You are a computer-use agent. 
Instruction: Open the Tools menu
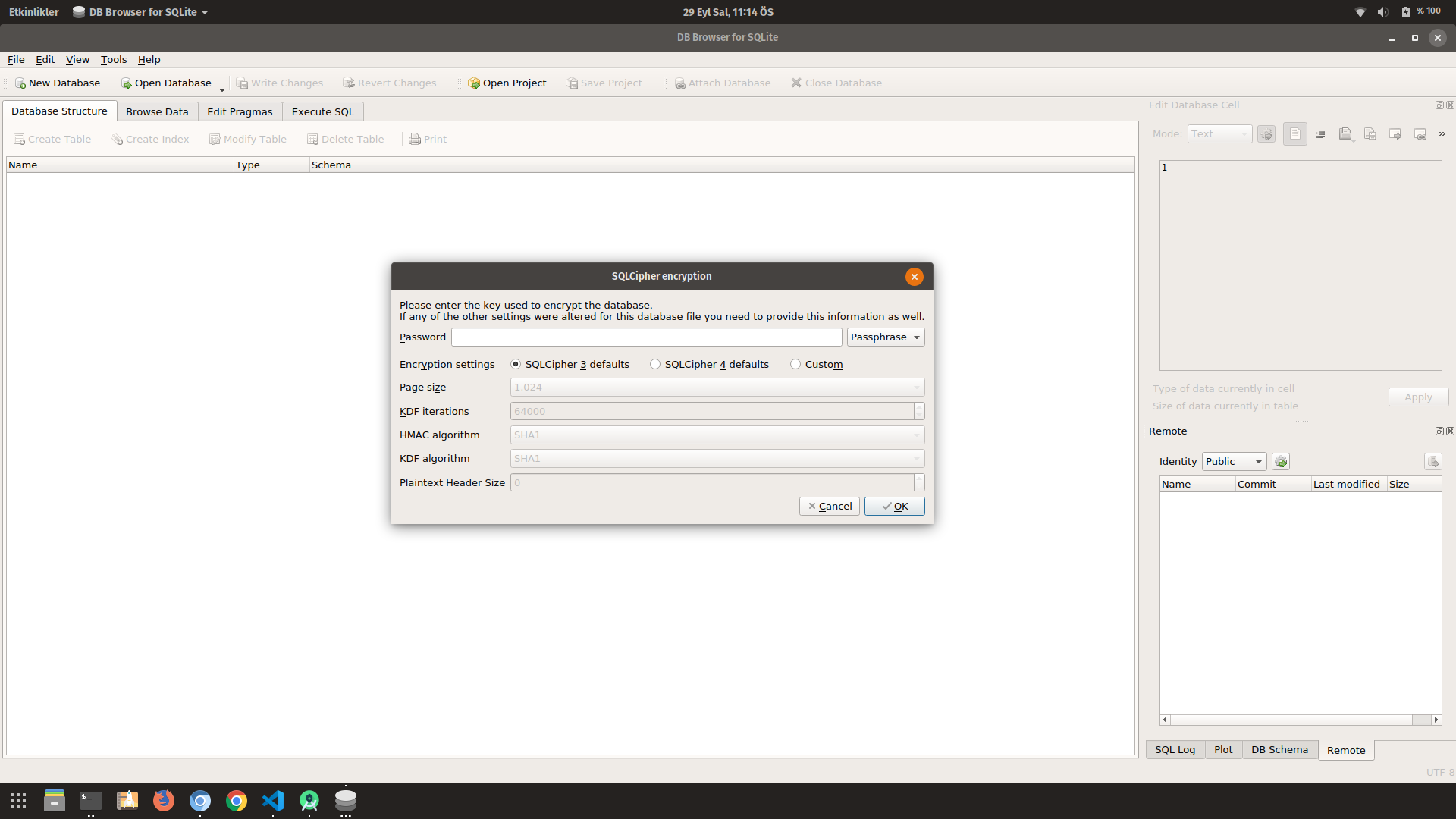(114, 60)
